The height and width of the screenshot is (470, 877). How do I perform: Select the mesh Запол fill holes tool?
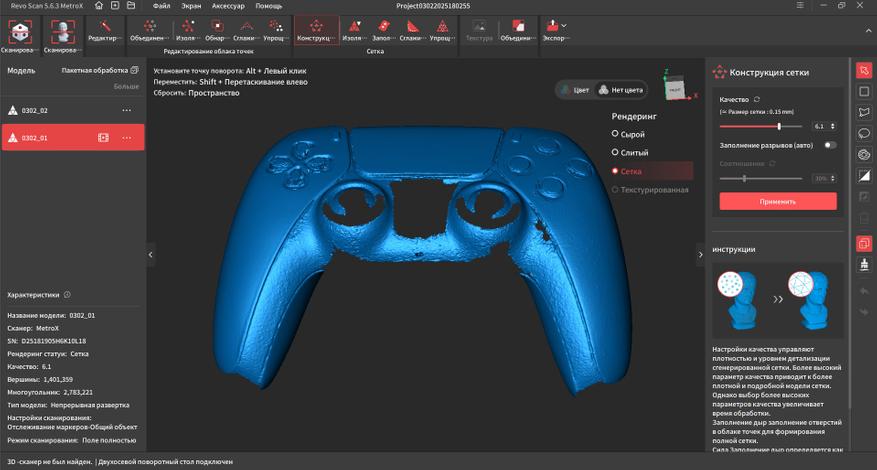click(383, 30)
